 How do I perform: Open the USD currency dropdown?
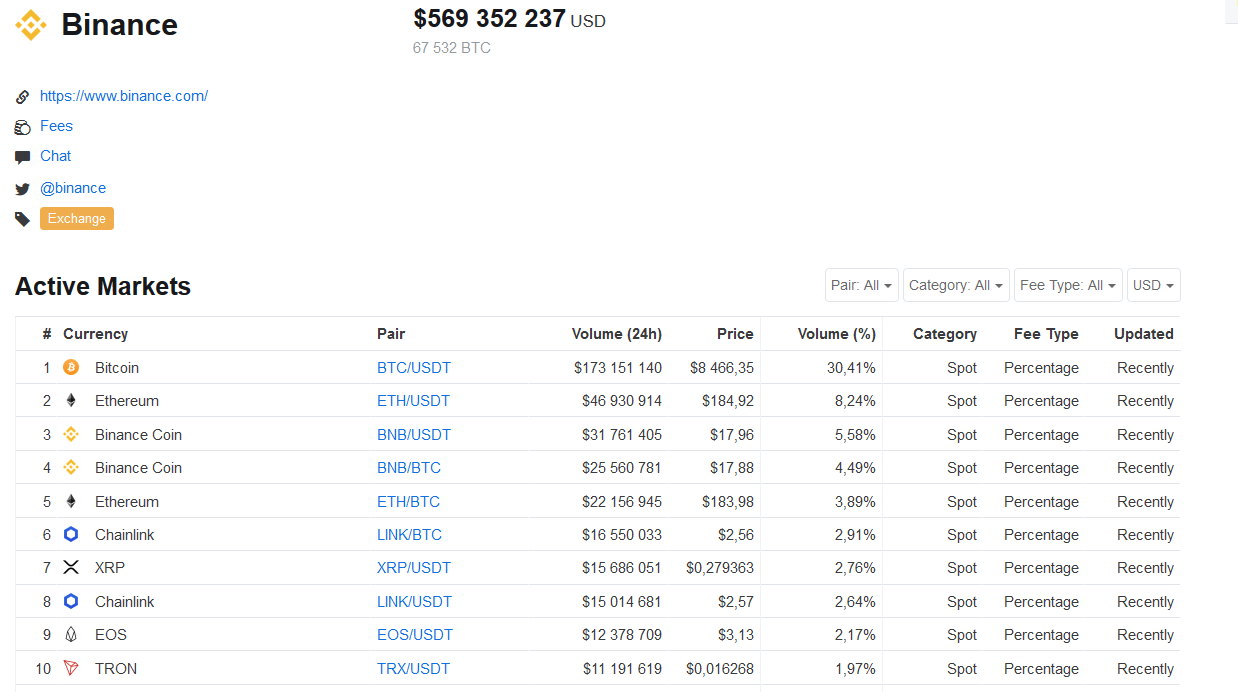click(x=1154, y=285)
